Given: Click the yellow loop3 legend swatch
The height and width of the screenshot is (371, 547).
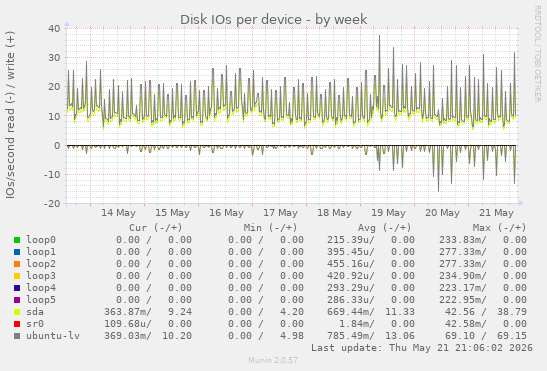Looking at the screenshot, I should click(x=17, y=276).
